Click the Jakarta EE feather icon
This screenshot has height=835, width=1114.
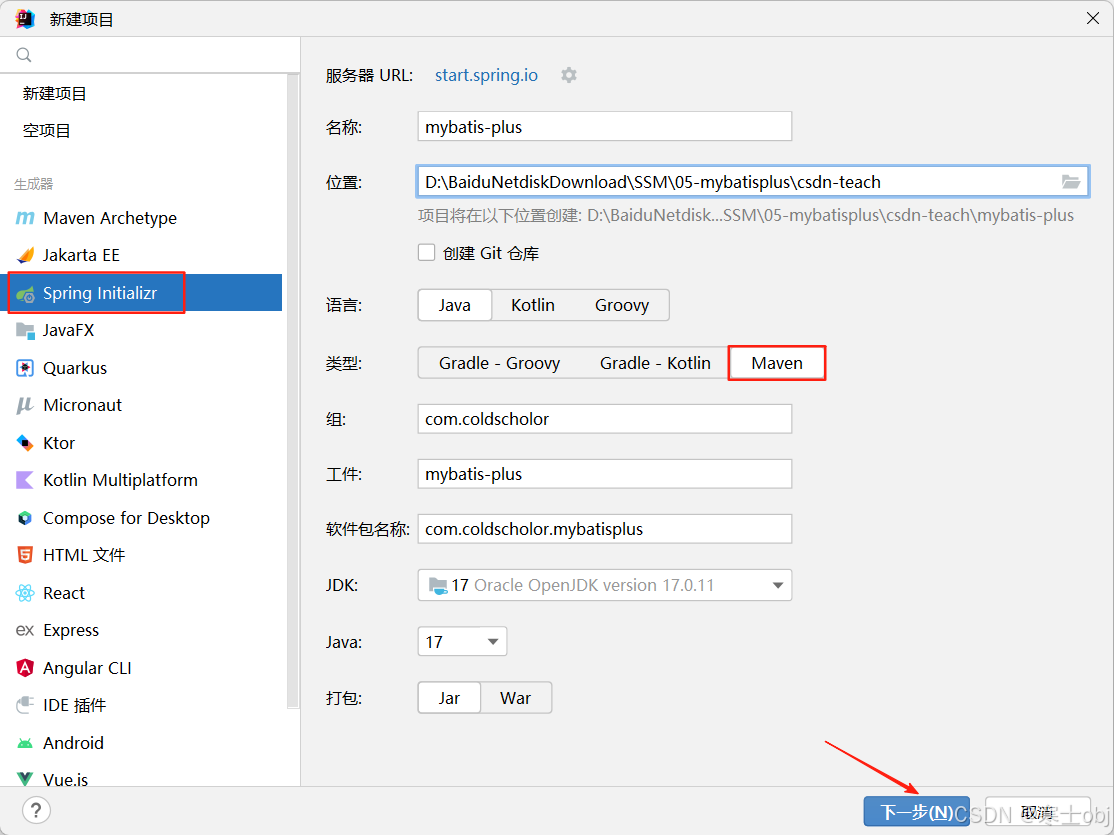click(x=25, y=255)
